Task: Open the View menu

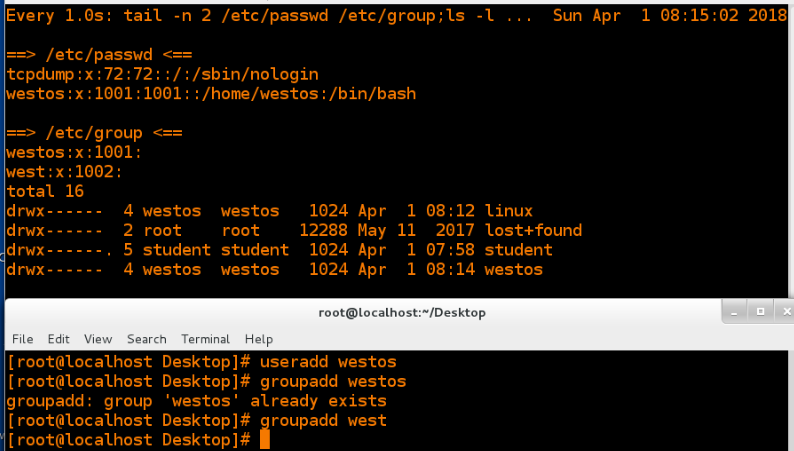Action: 98,339
